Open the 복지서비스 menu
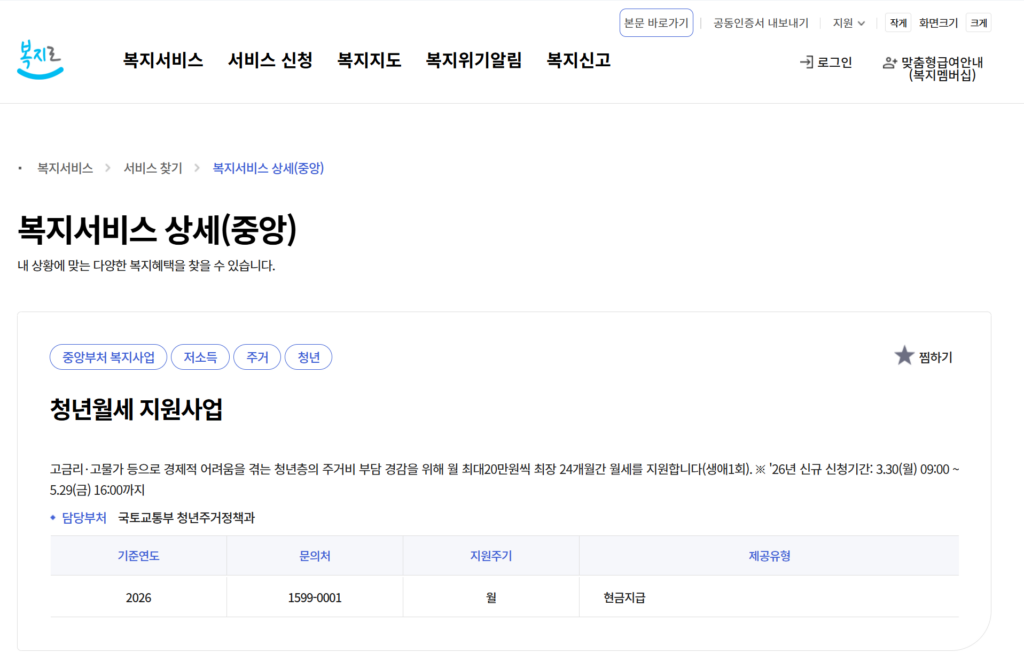This screenshot has width=1024, height=661. (x=163, y=61)
